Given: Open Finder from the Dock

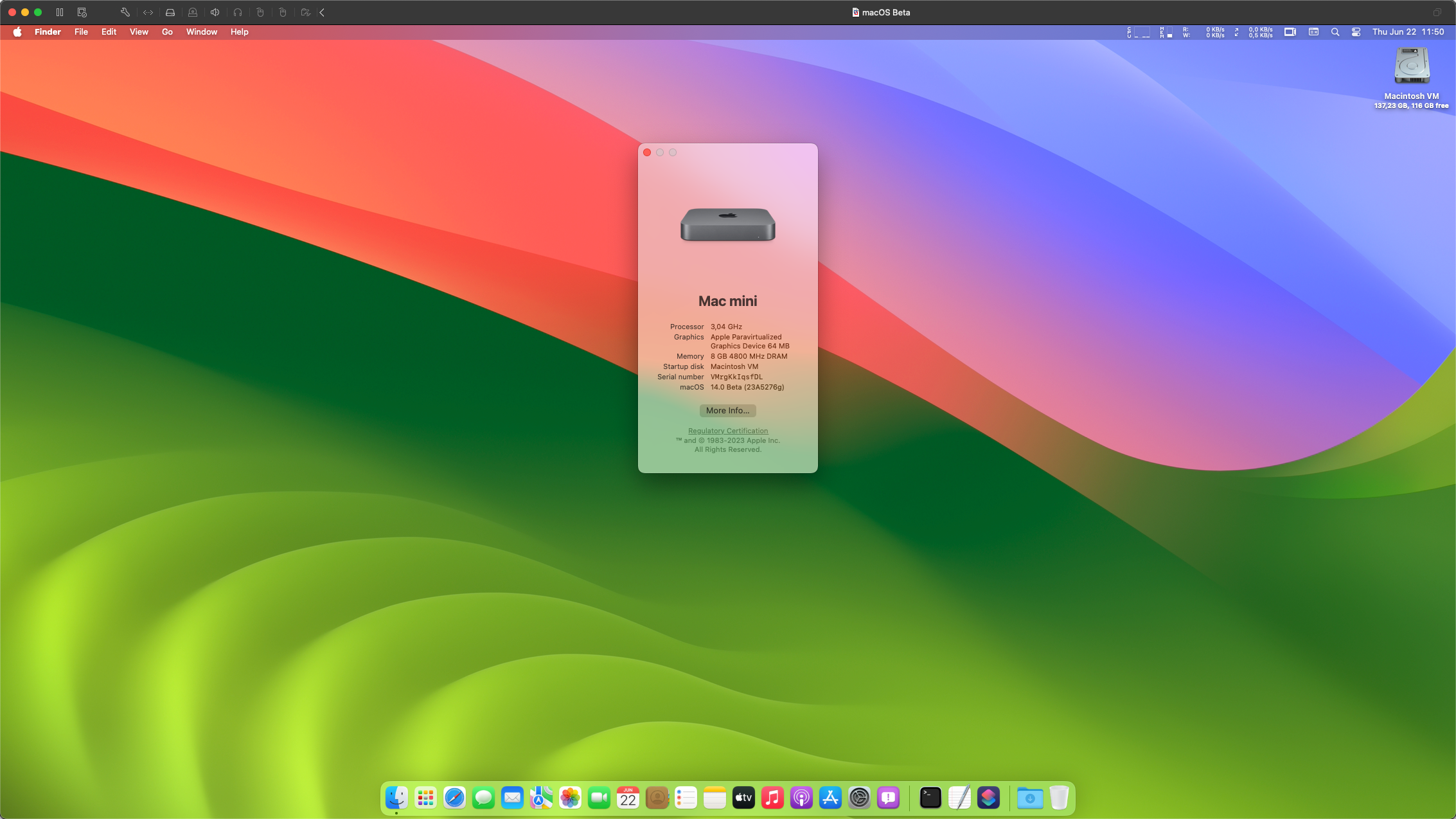Looking at the screenshot, I should 396,798.
